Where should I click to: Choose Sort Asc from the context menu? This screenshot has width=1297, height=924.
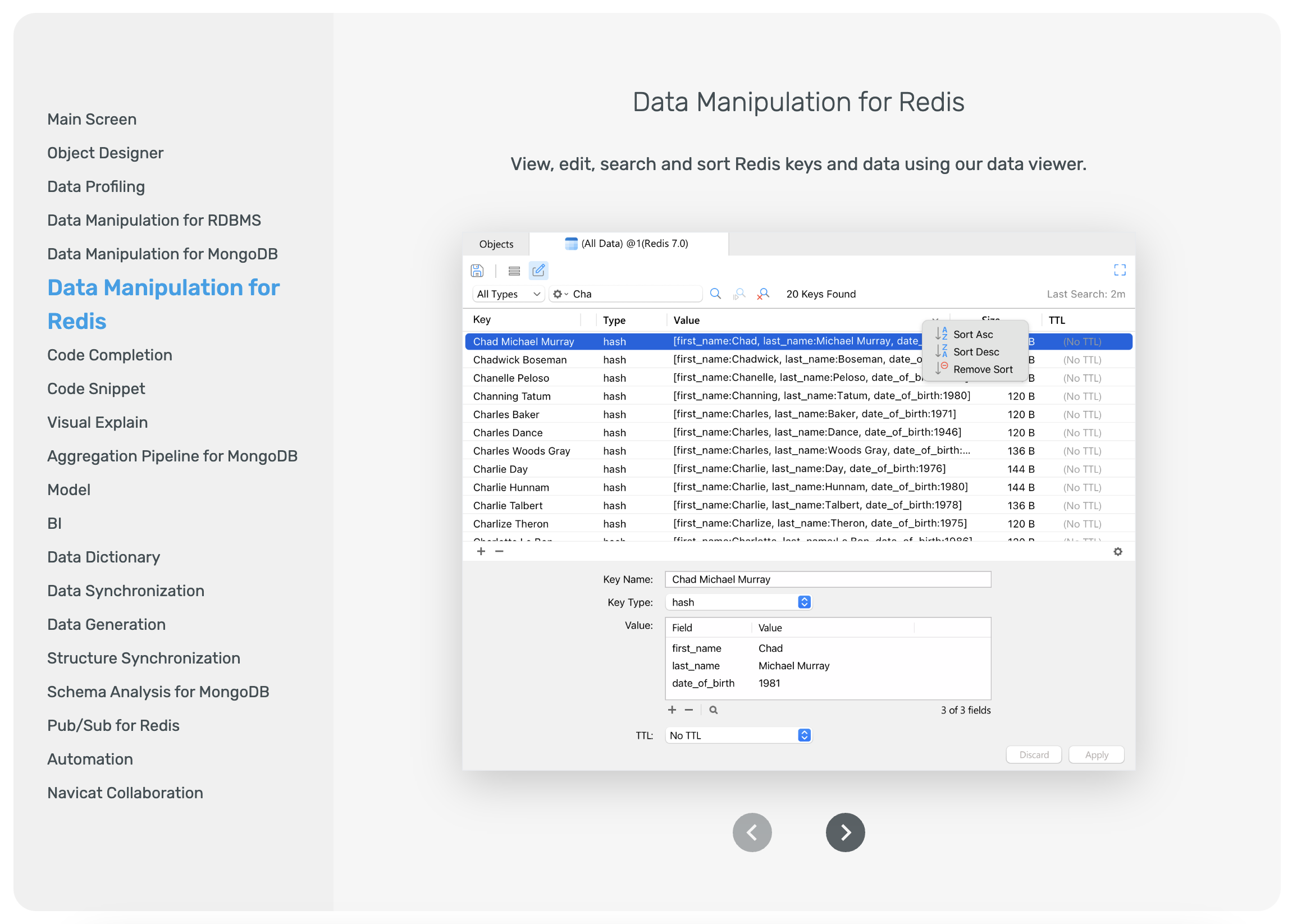pos(973,335)
